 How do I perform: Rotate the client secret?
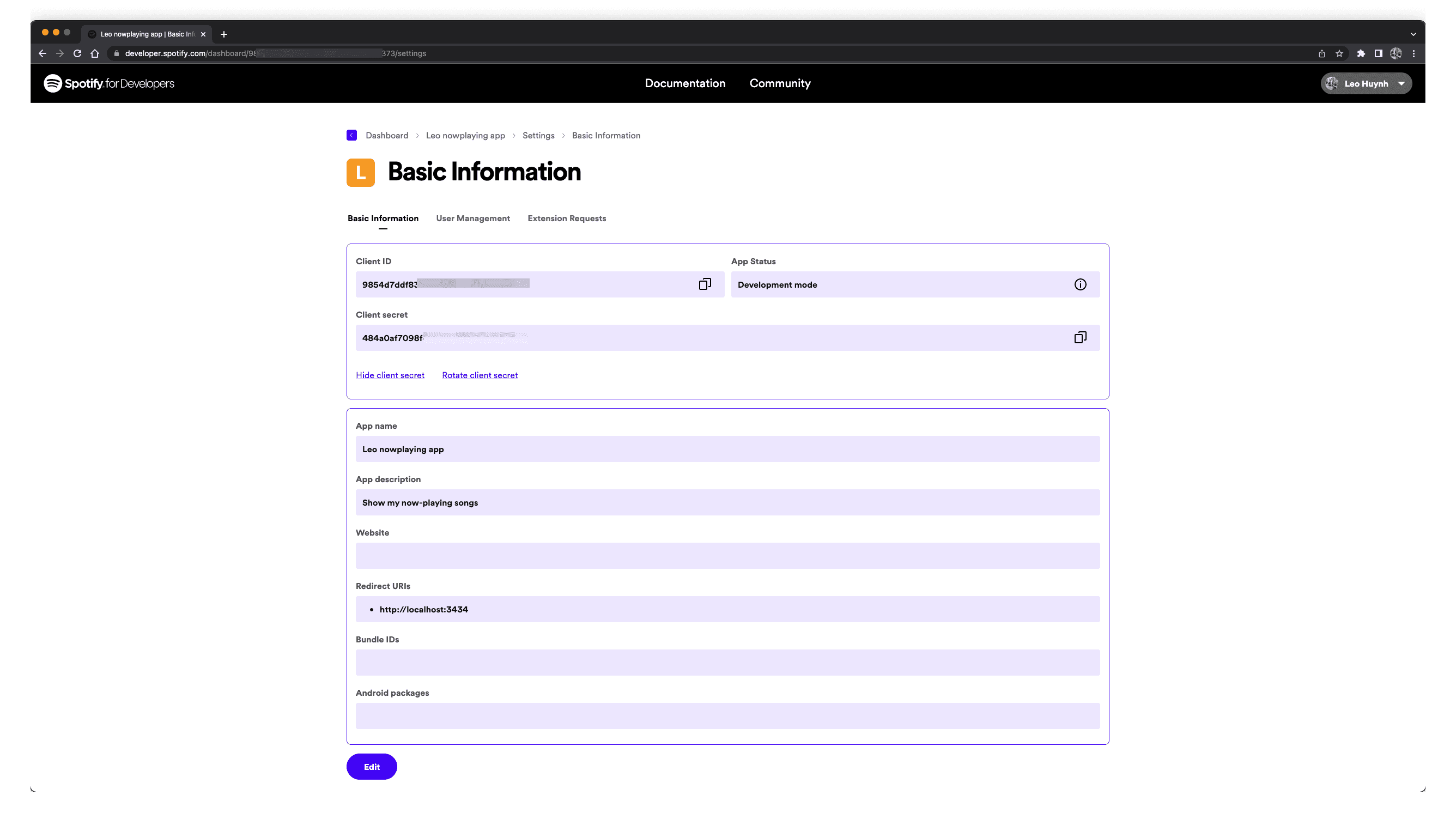pyautogui.click(x=480, y=375)
